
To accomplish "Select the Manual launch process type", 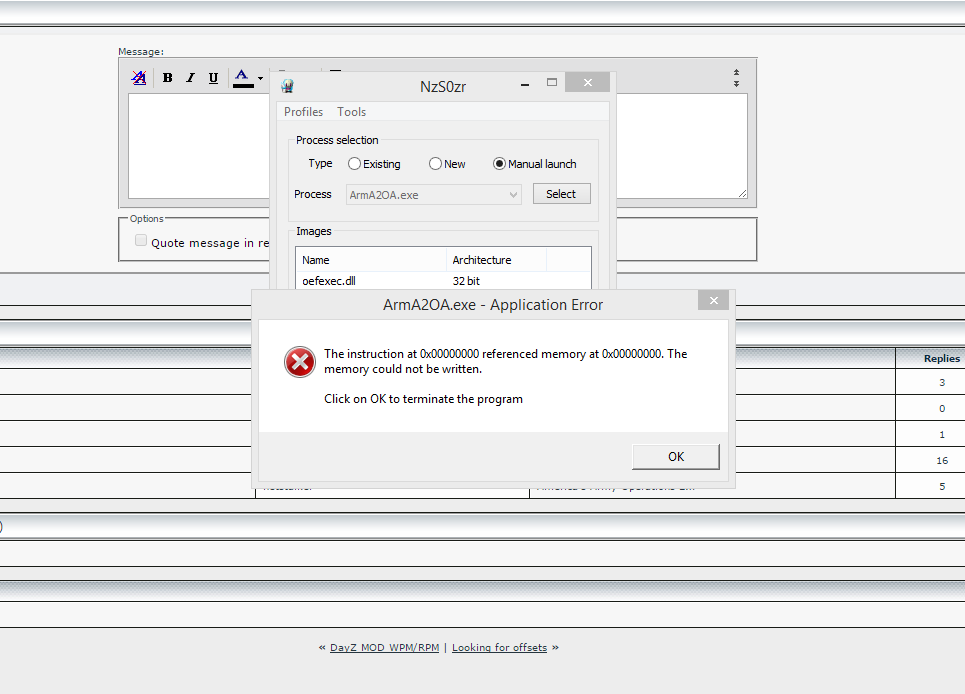I will [x=535, y=164].
